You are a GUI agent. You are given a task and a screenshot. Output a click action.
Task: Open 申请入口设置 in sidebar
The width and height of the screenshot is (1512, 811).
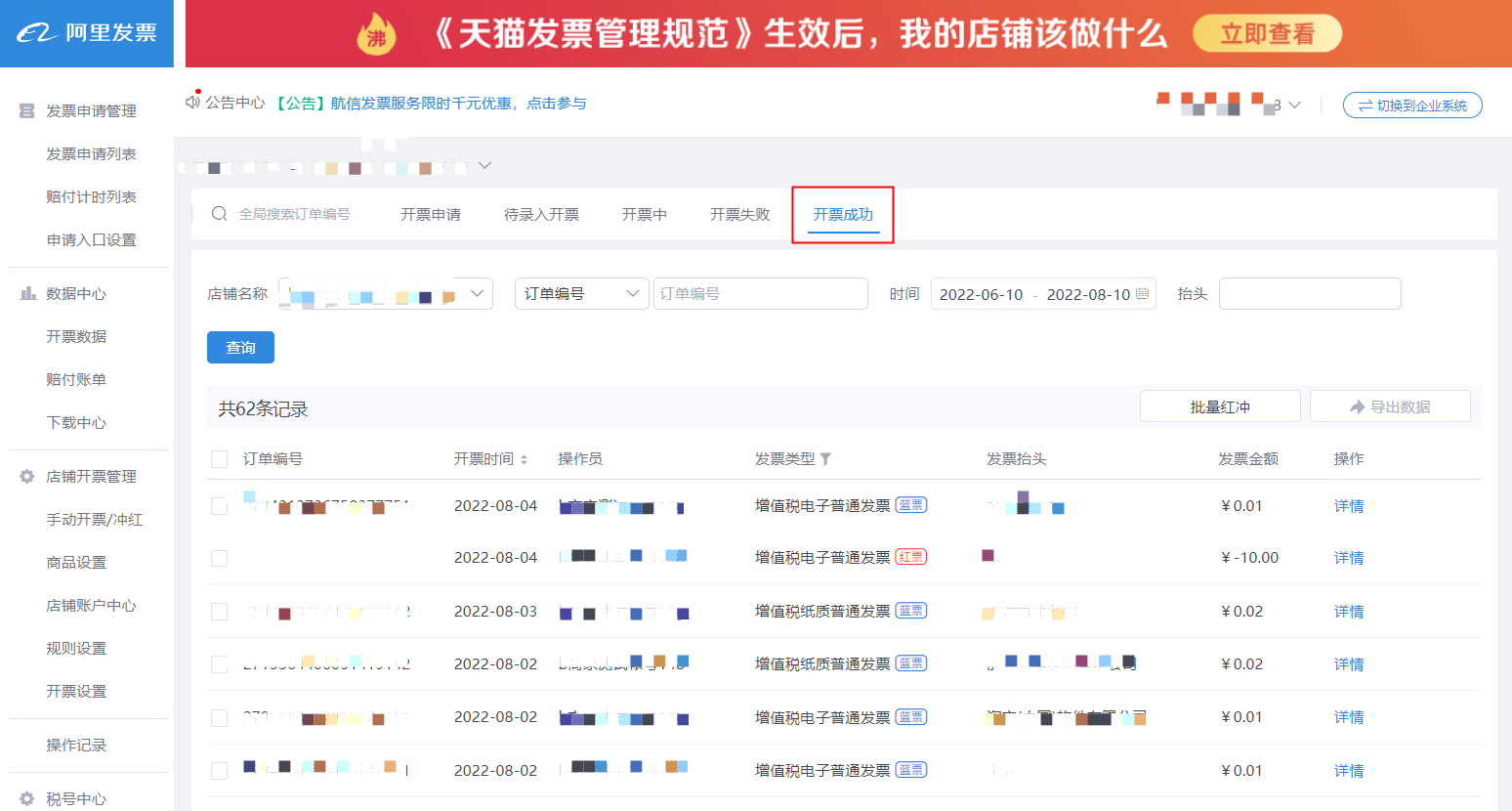[91, 240]
